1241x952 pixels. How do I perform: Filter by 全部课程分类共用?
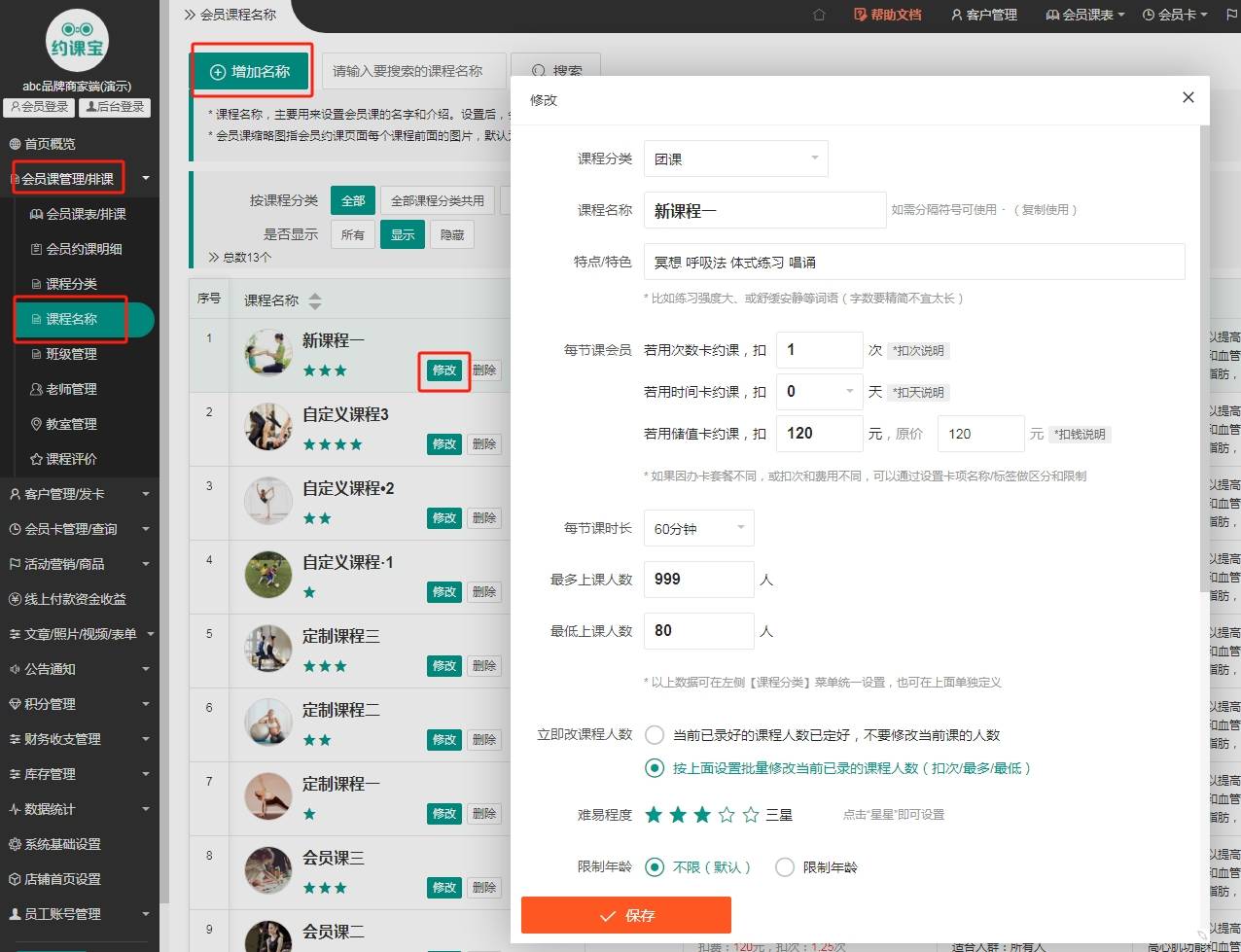click(438, 200)
